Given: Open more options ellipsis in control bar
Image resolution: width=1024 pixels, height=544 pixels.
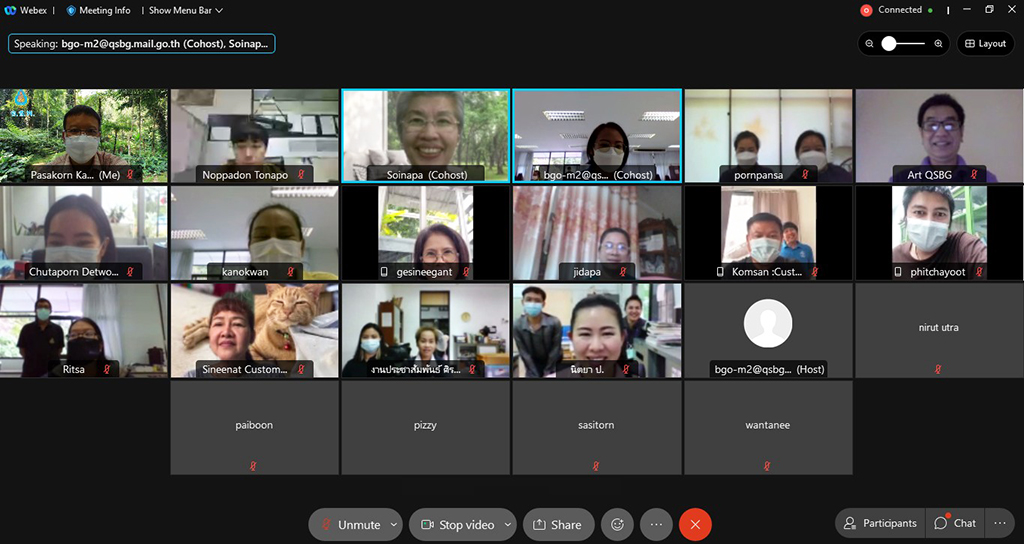Looking at the screenshot, I should [656, 524].
